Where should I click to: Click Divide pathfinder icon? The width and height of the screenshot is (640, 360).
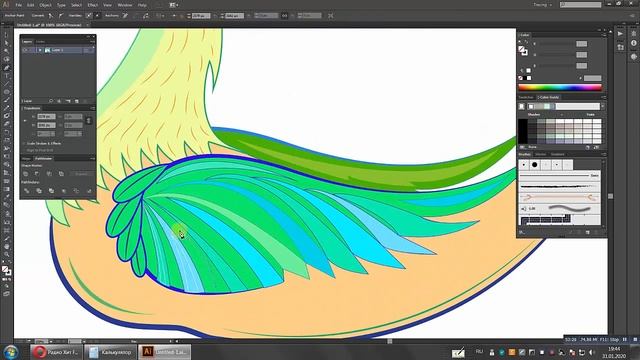pos(27,191)
